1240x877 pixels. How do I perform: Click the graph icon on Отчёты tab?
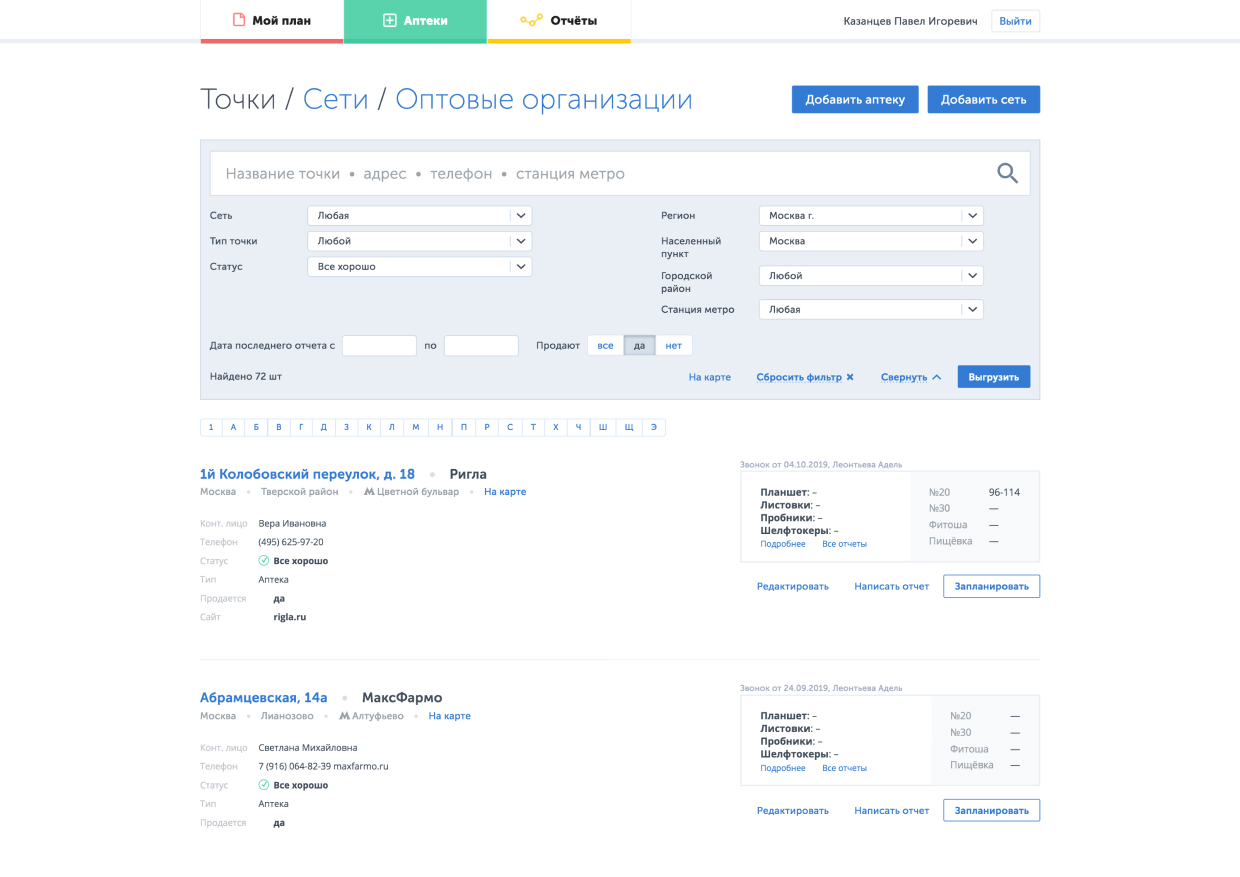click(531, 20)
